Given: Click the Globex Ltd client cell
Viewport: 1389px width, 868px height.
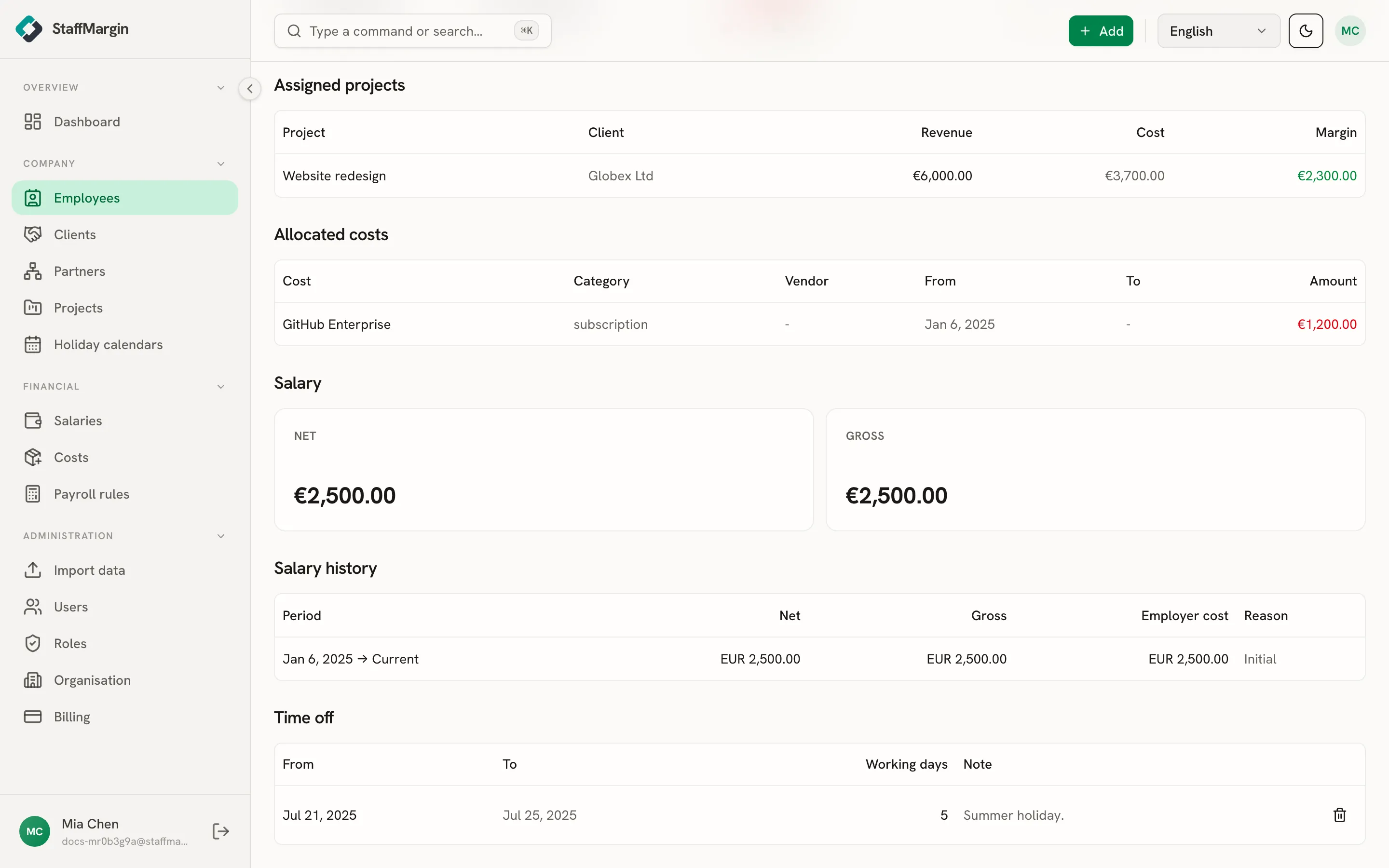Looking at the screenshot, I should coord(620,176).
